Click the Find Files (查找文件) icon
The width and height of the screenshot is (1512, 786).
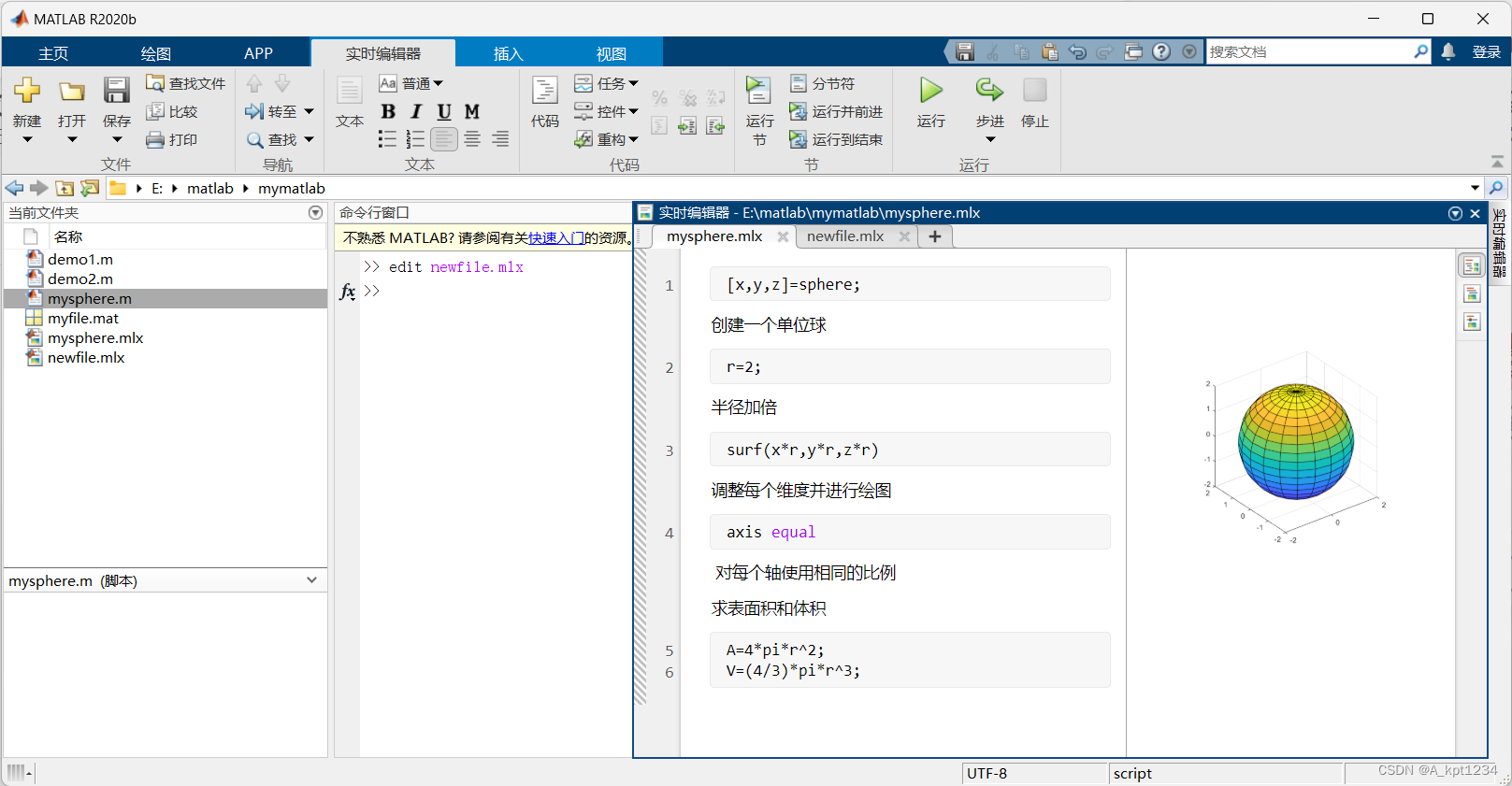coord(155,83)
